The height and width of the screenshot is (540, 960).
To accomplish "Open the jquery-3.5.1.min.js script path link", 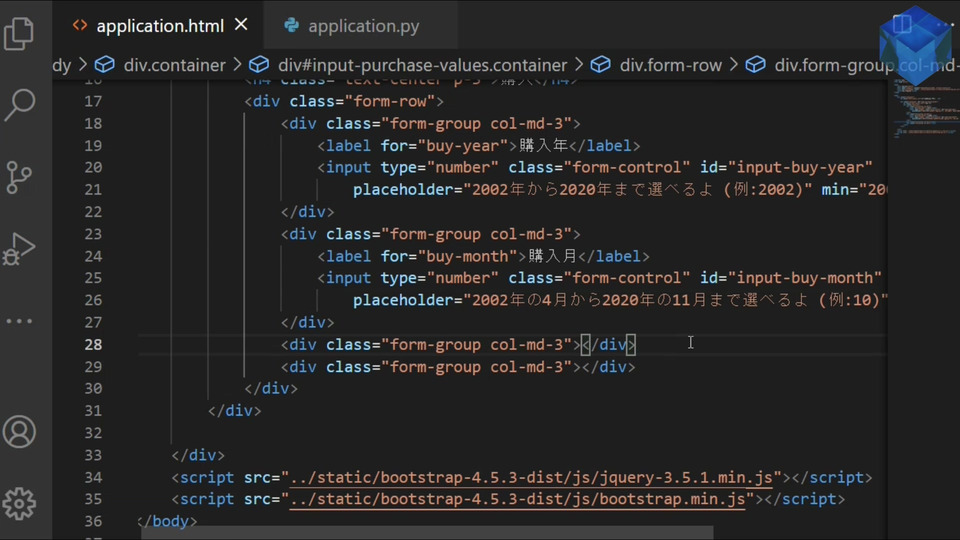I will coord(531,478).
